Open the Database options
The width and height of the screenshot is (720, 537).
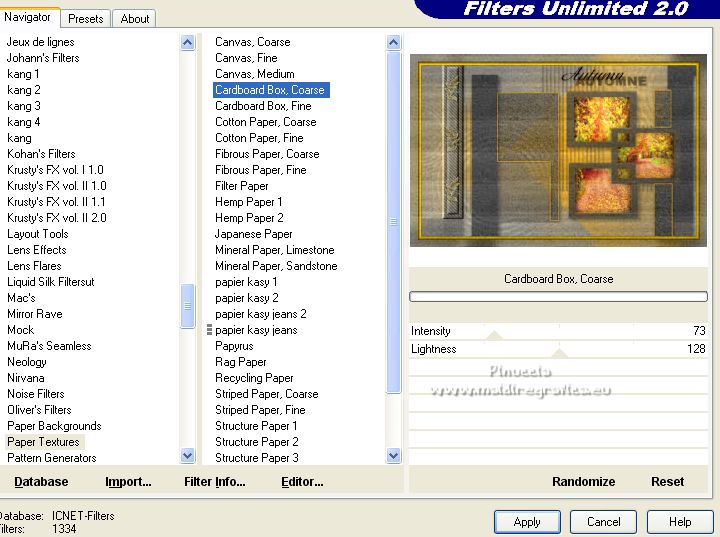(x=41, y=481)
